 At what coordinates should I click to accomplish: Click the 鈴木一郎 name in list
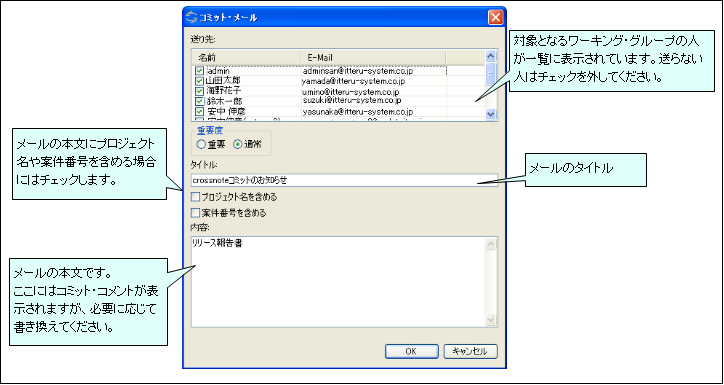(224, 101)
